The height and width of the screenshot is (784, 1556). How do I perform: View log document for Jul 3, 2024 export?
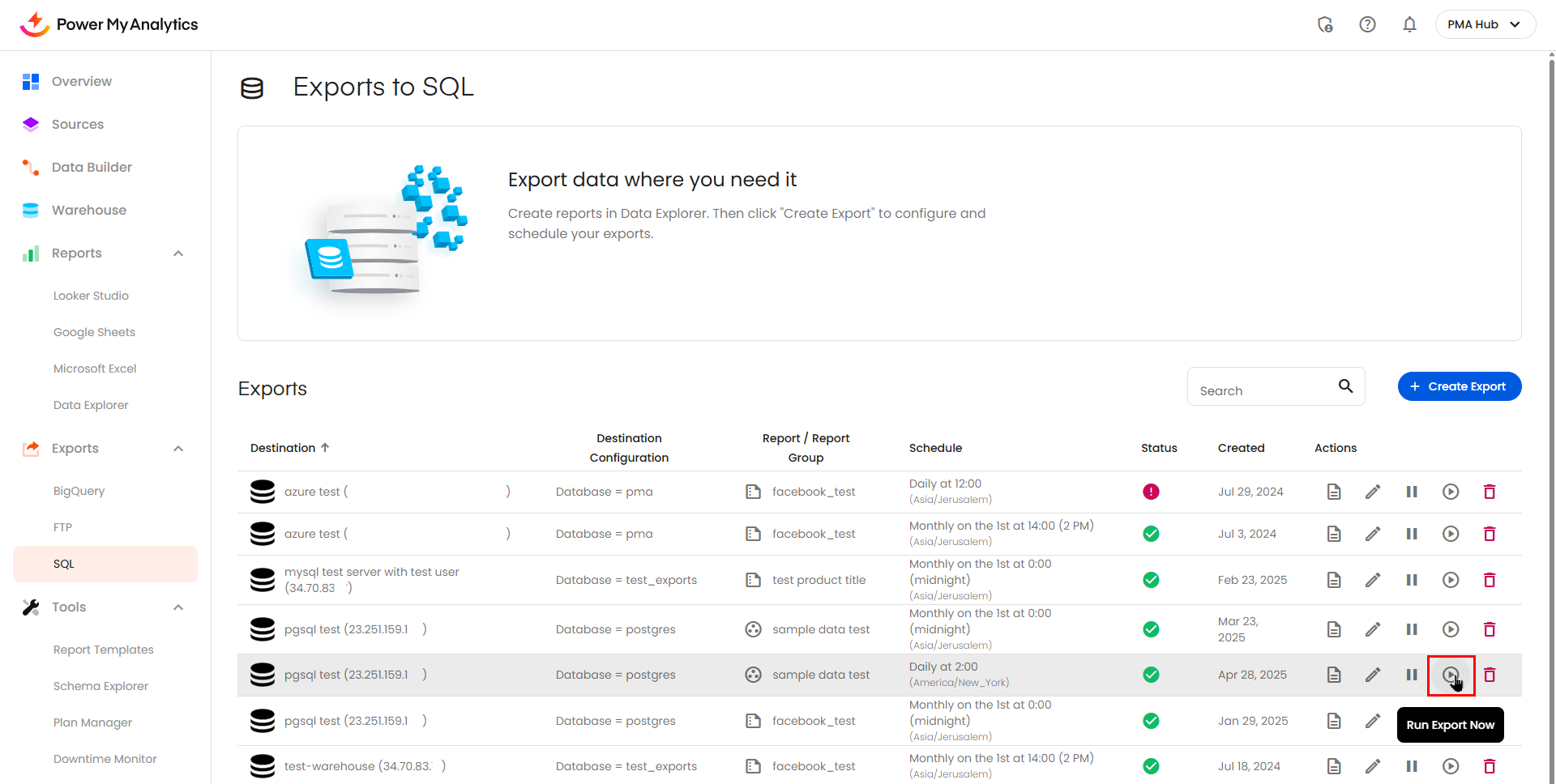click(1334, 534)
